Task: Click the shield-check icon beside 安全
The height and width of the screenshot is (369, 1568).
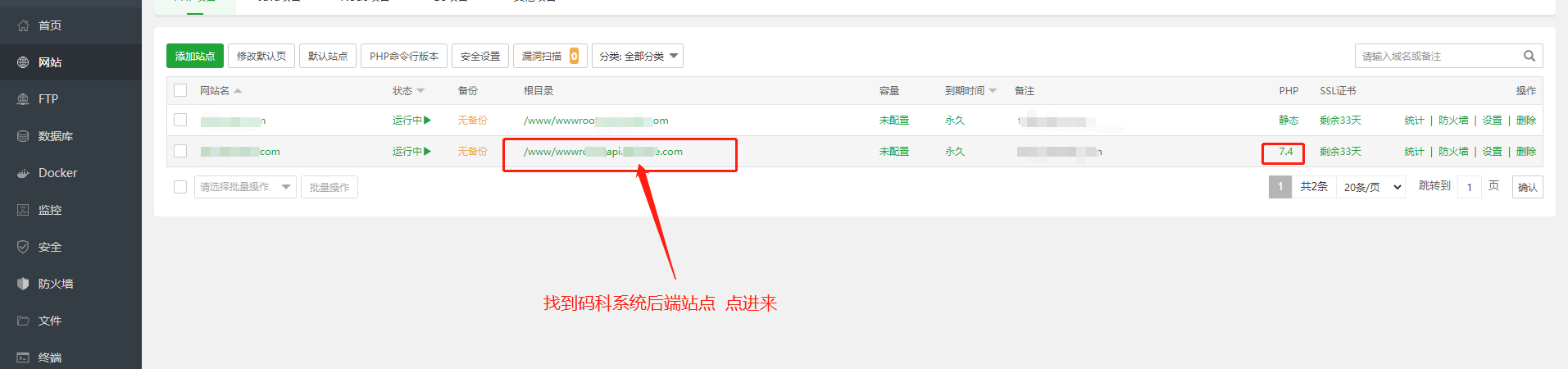Action: tap(23, 247)
